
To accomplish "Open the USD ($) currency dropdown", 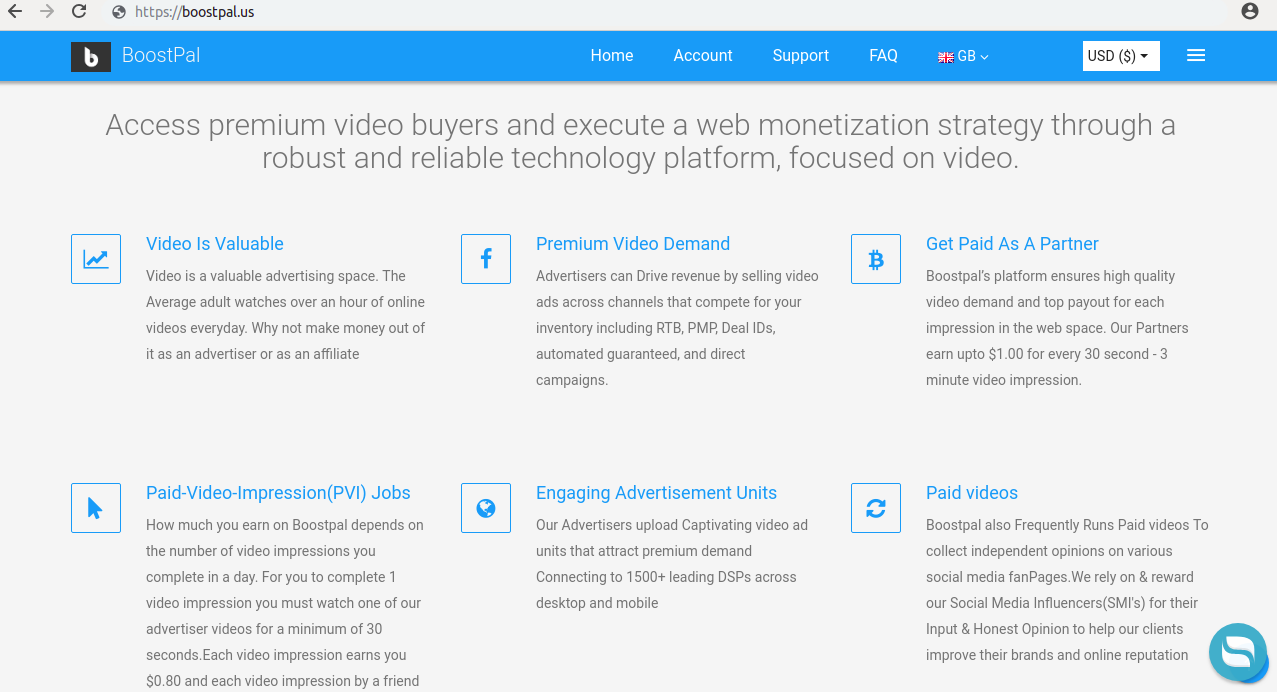I will [x=1121, y=56].
